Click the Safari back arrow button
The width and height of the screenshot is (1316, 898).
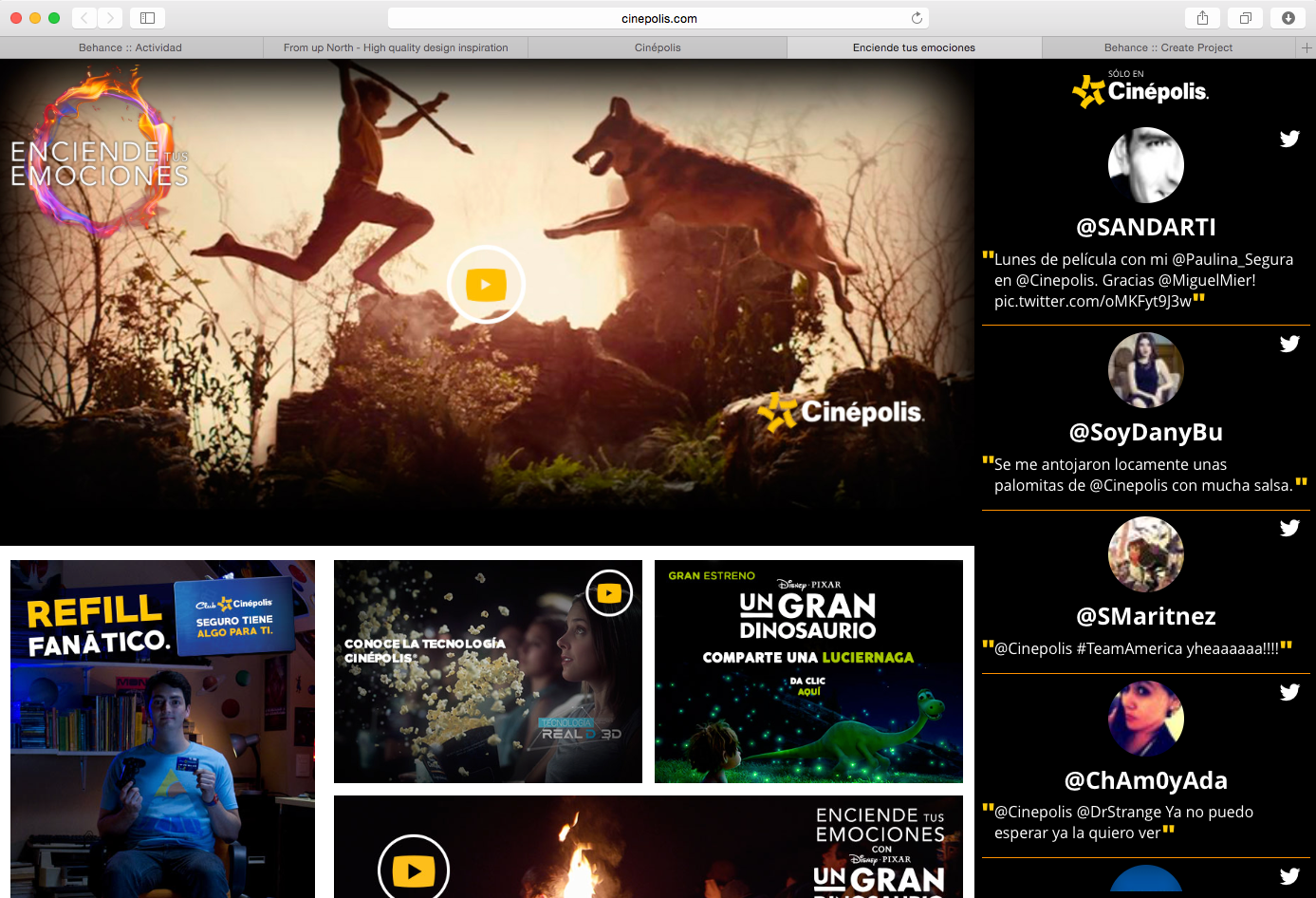(84, 17)
